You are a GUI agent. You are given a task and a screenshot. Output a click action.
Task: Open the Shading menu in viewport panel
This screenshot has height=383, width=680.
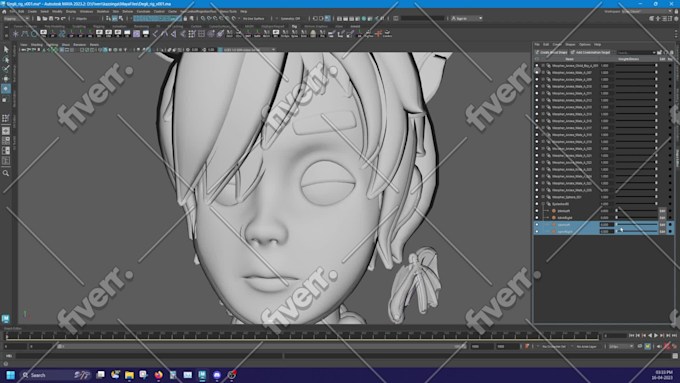(x=37, y=44)
